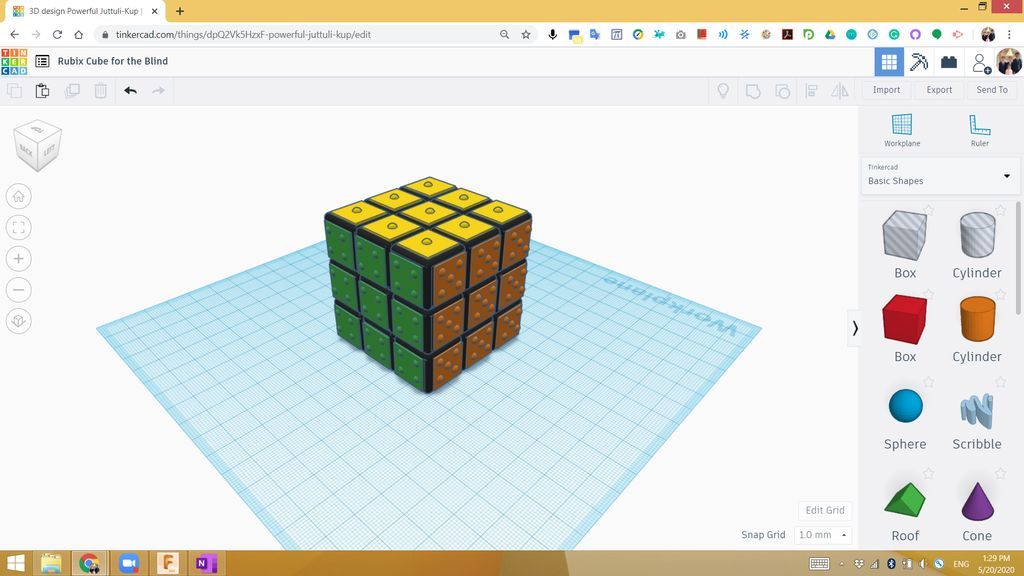Open the Basic Shapes dropdown
The height and width of the screenshot is (576, 1024).
(x=940, y=175)
